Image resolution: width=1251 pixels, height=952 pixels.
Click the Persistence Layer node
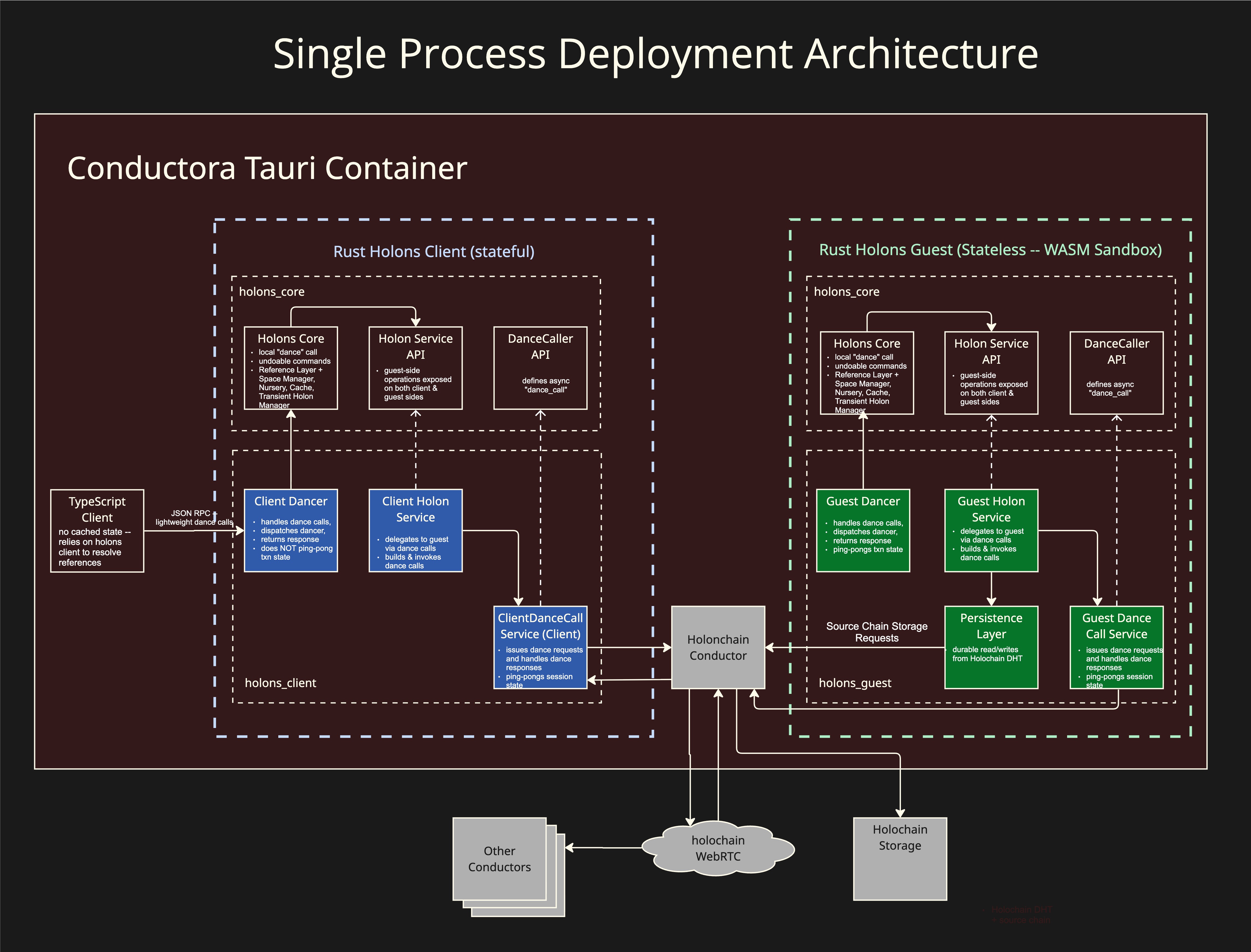tap(991, 646)
